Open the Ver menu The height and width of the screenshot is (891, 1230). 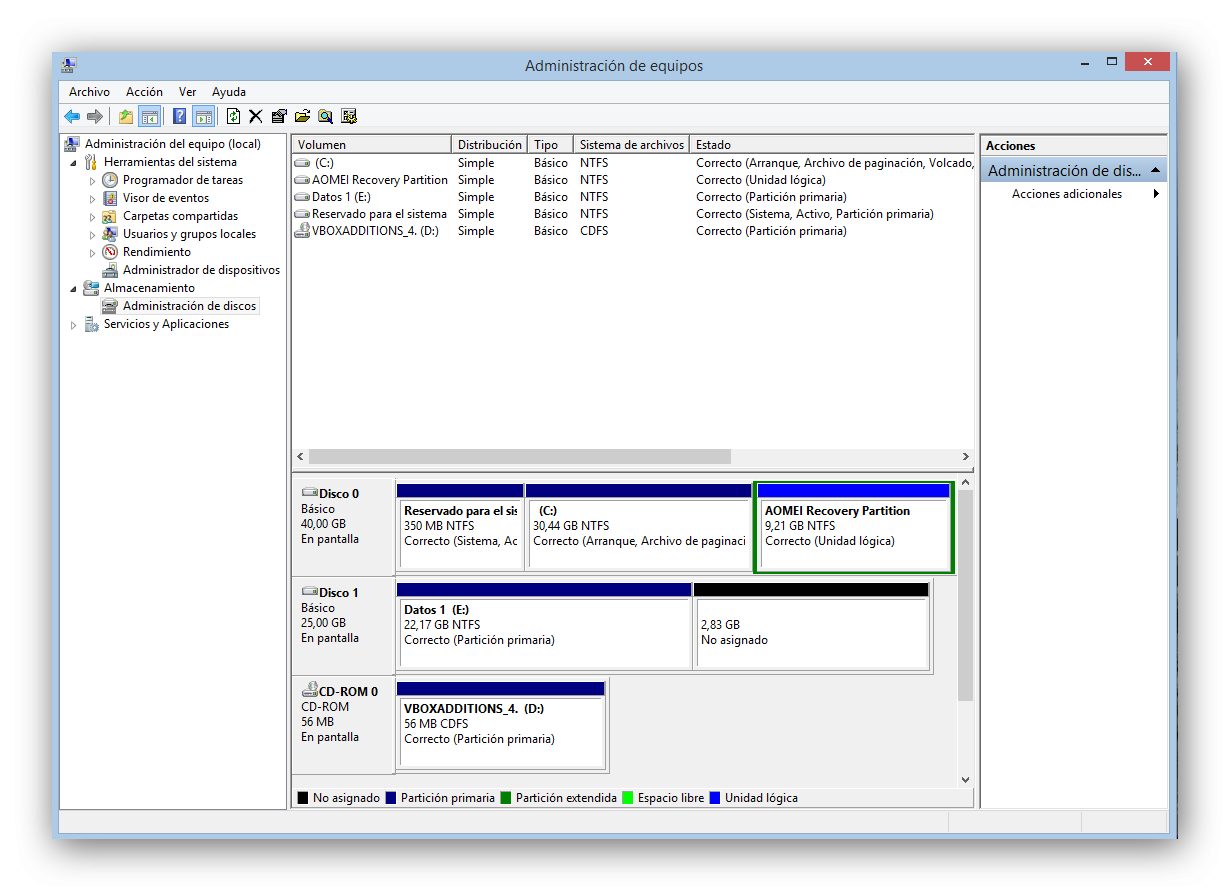(188, 92)
